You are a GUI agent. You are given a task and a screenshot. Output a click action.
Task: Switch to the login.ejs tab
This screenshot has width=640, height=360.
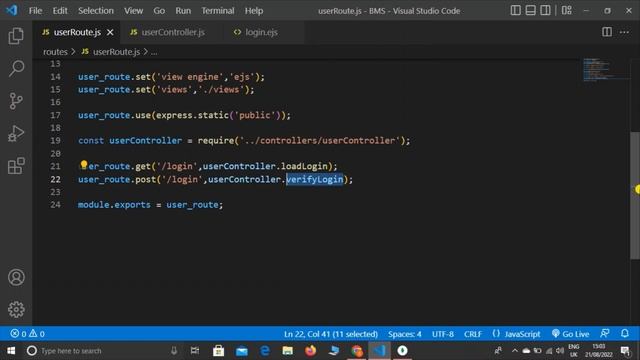[261, 32]
